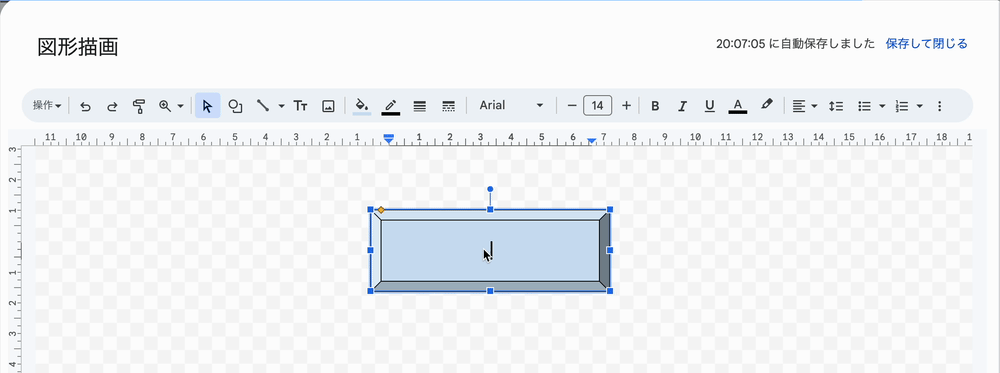
Task: Apply a bulleted list
Action: 864,106
